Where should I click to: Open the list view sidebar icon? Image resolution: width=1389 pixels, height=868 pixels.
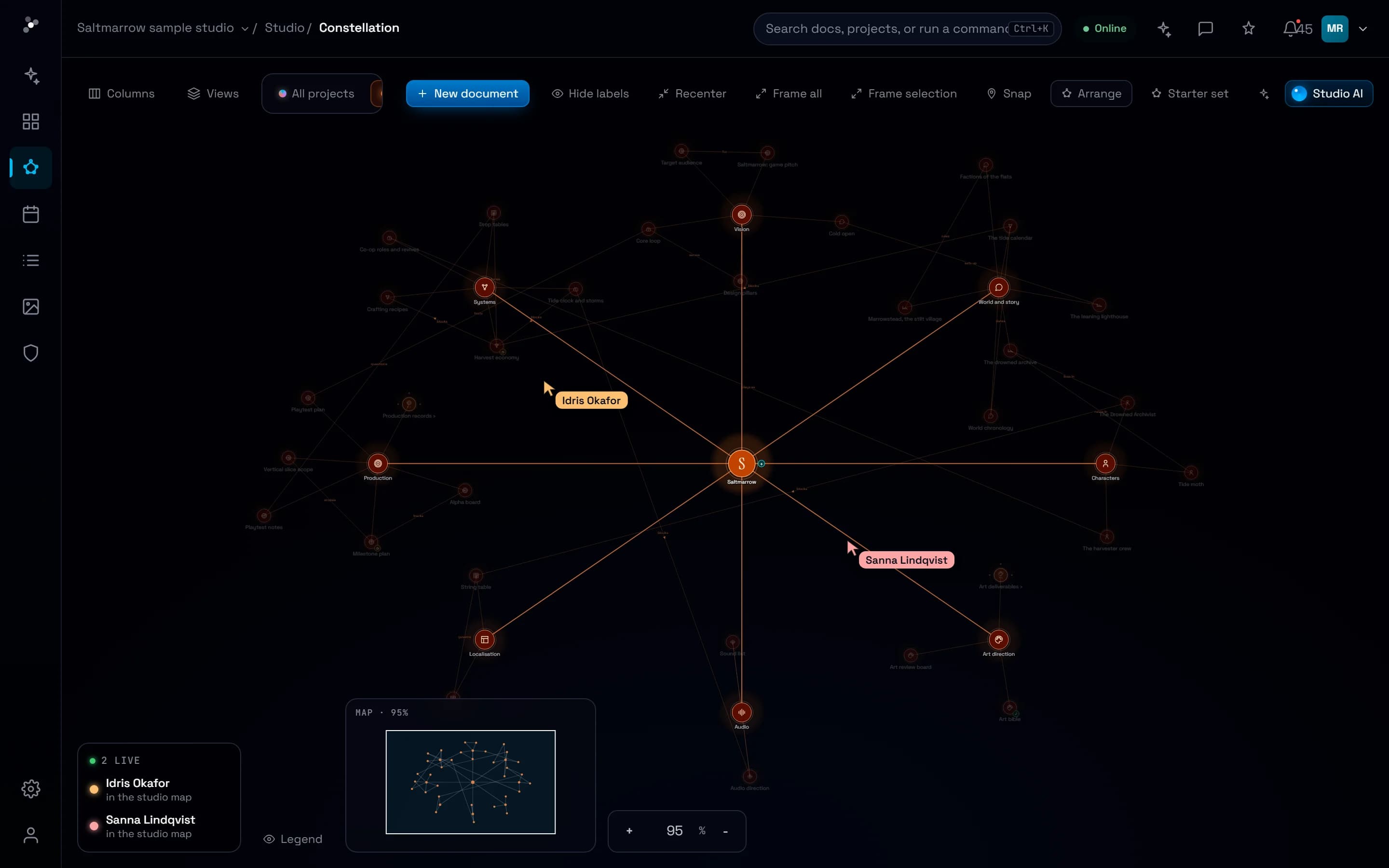(31, 260)
